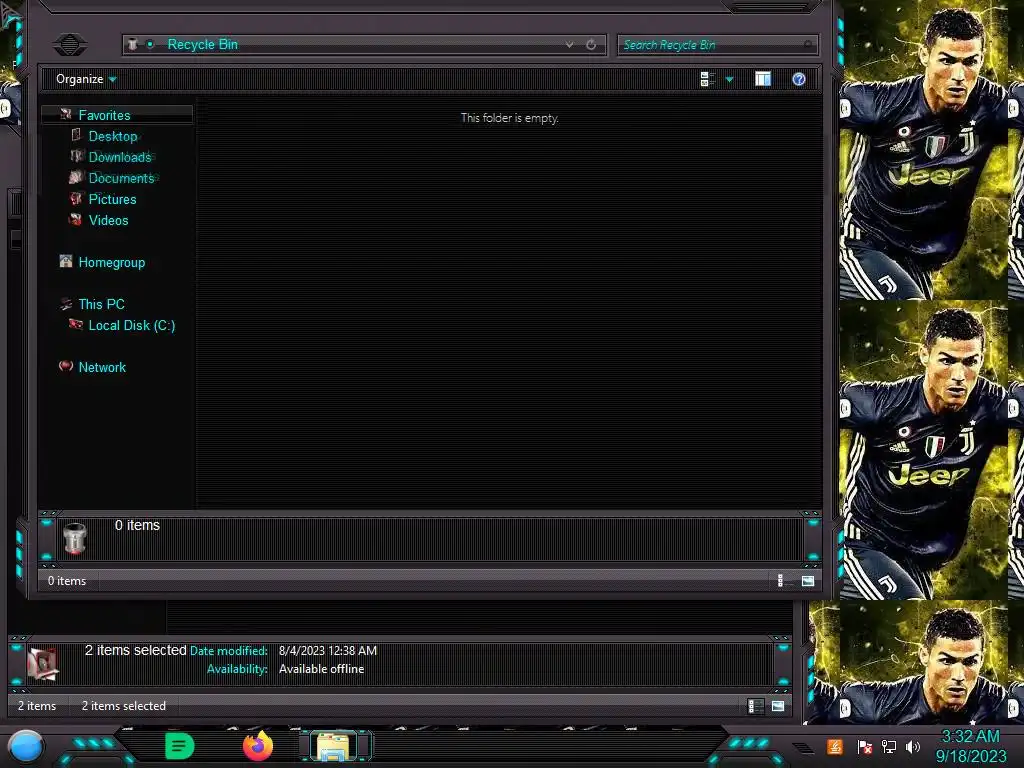Open the green notes app on taskbar
The image size is (1024, 768).
tap(180, 746)
